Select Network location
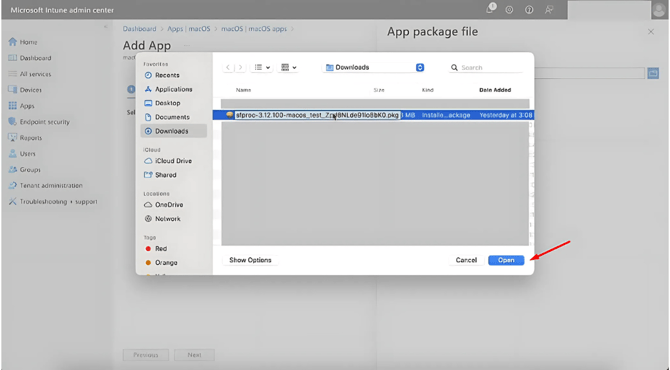 point(168,219)
